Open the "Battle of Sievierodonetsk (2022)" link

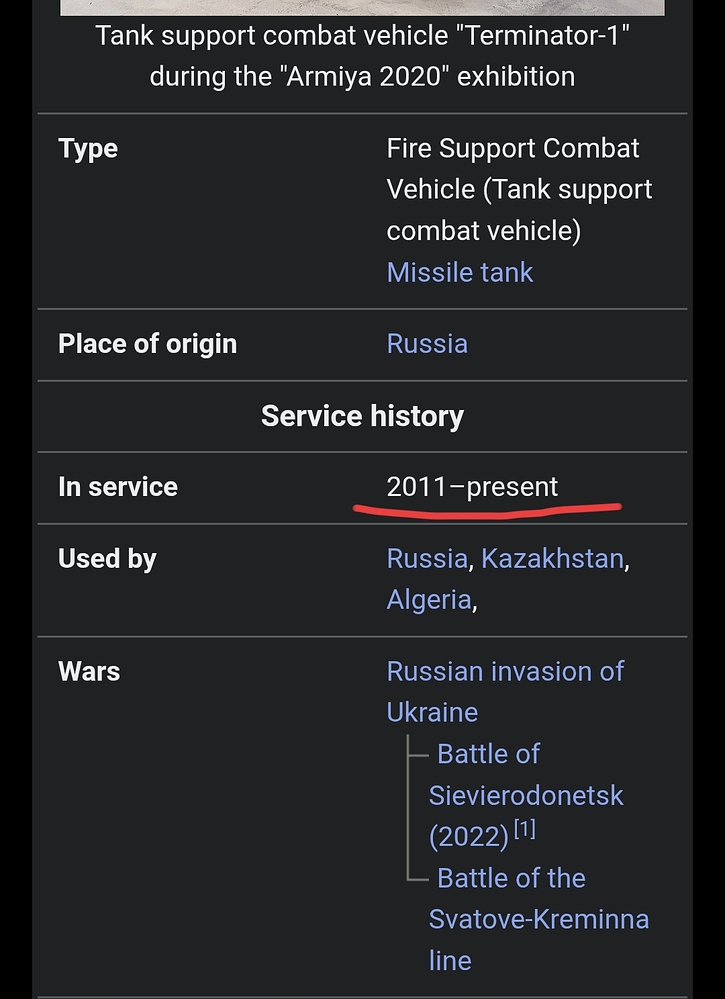tap(526, 795)
